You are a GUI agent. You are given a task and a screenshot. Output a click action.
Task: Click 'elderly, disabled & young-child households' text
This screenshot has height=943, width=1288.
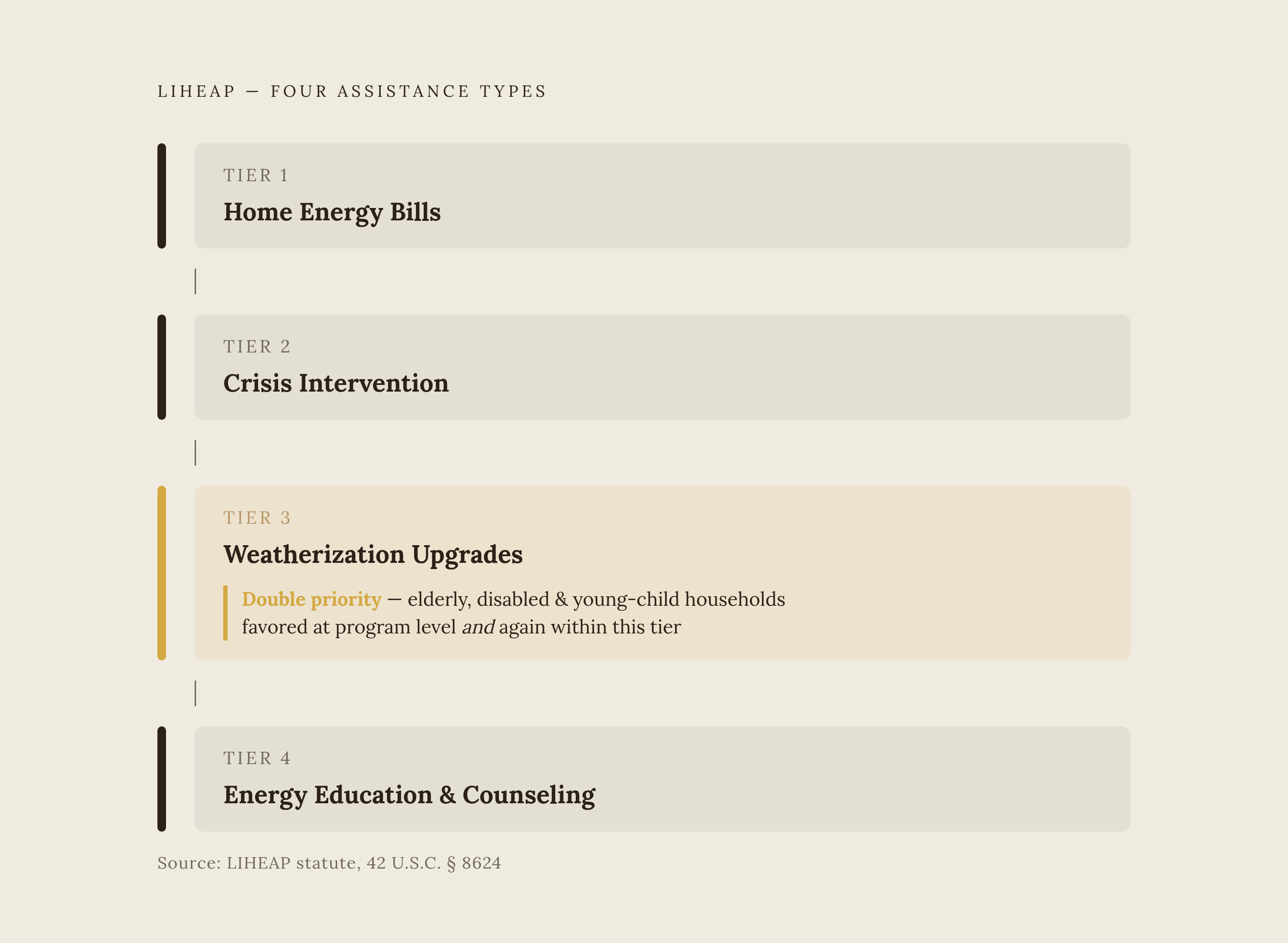pos(596,600)
